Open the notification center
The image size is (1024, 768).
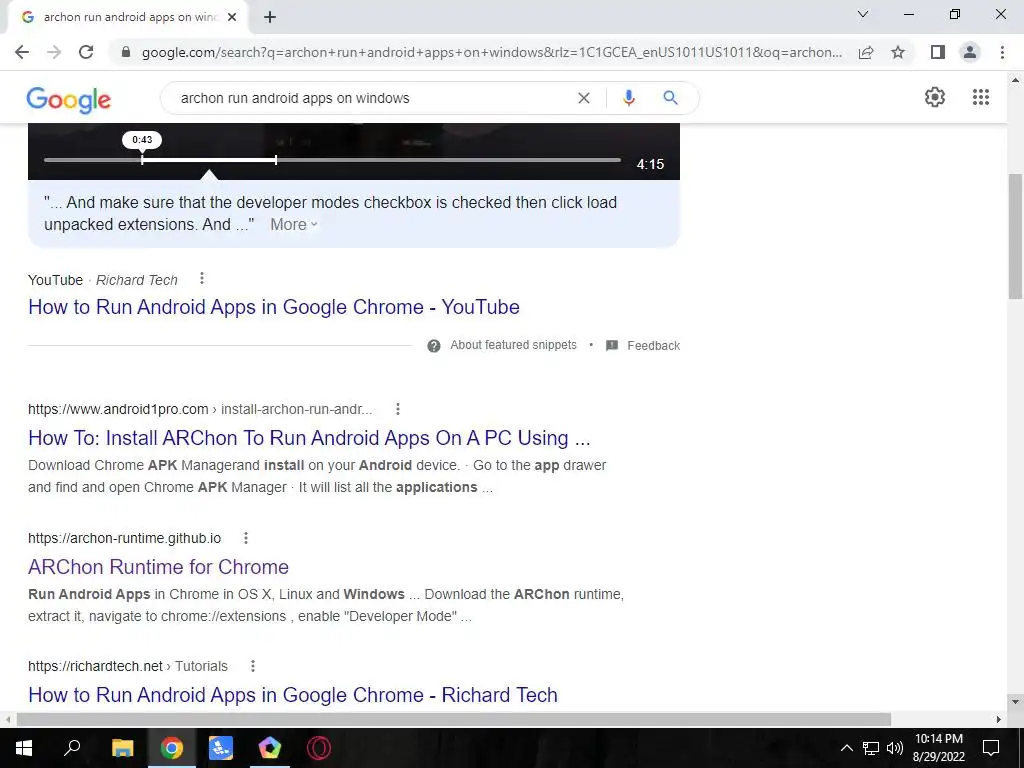991,748
